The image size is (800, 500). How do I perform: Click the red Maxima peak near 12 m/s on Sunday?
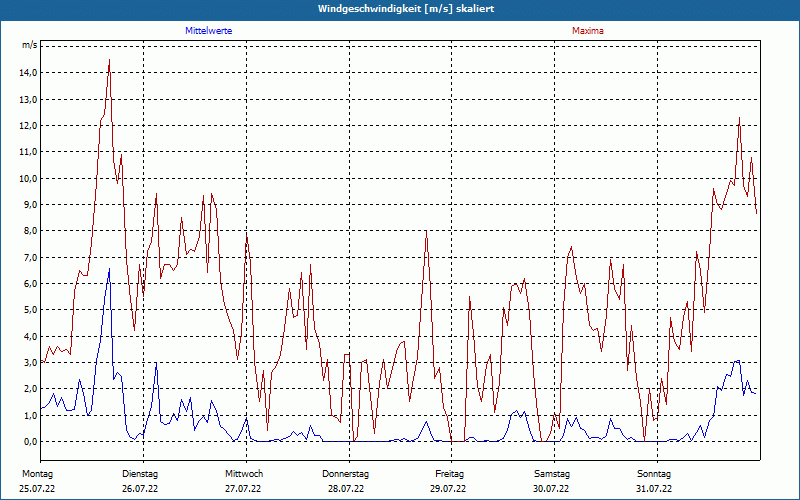tap(739, 118)
